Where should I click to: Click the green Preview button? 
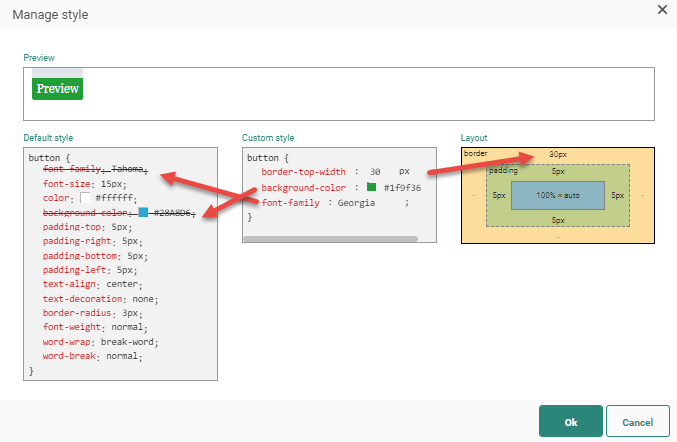point(58,89)
